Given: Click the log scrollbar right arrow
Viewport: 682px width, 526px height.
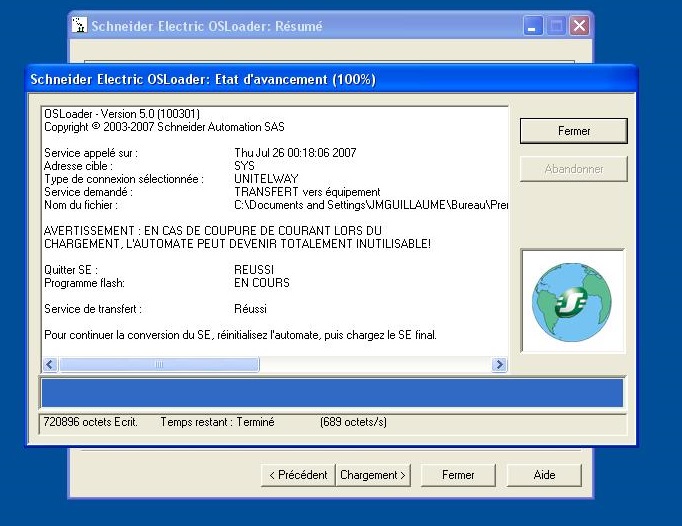Looking at the screenshot, I should pyautogui.click(x=499, y=365).
